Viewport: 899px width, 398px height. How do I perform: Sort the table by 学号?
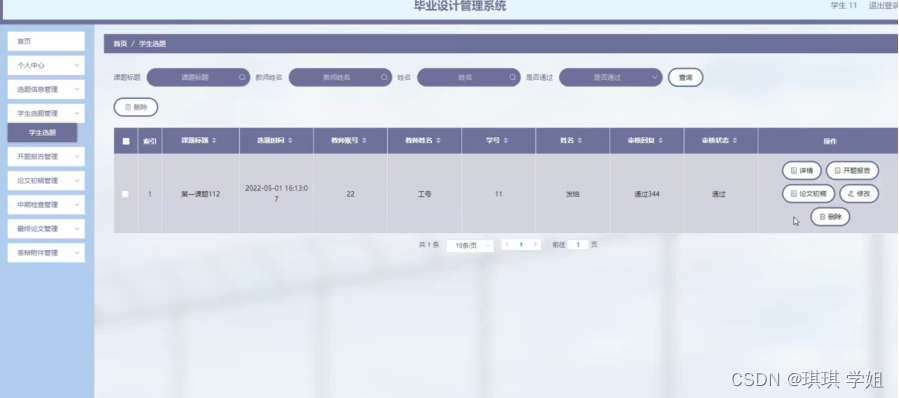pos(505,141)
